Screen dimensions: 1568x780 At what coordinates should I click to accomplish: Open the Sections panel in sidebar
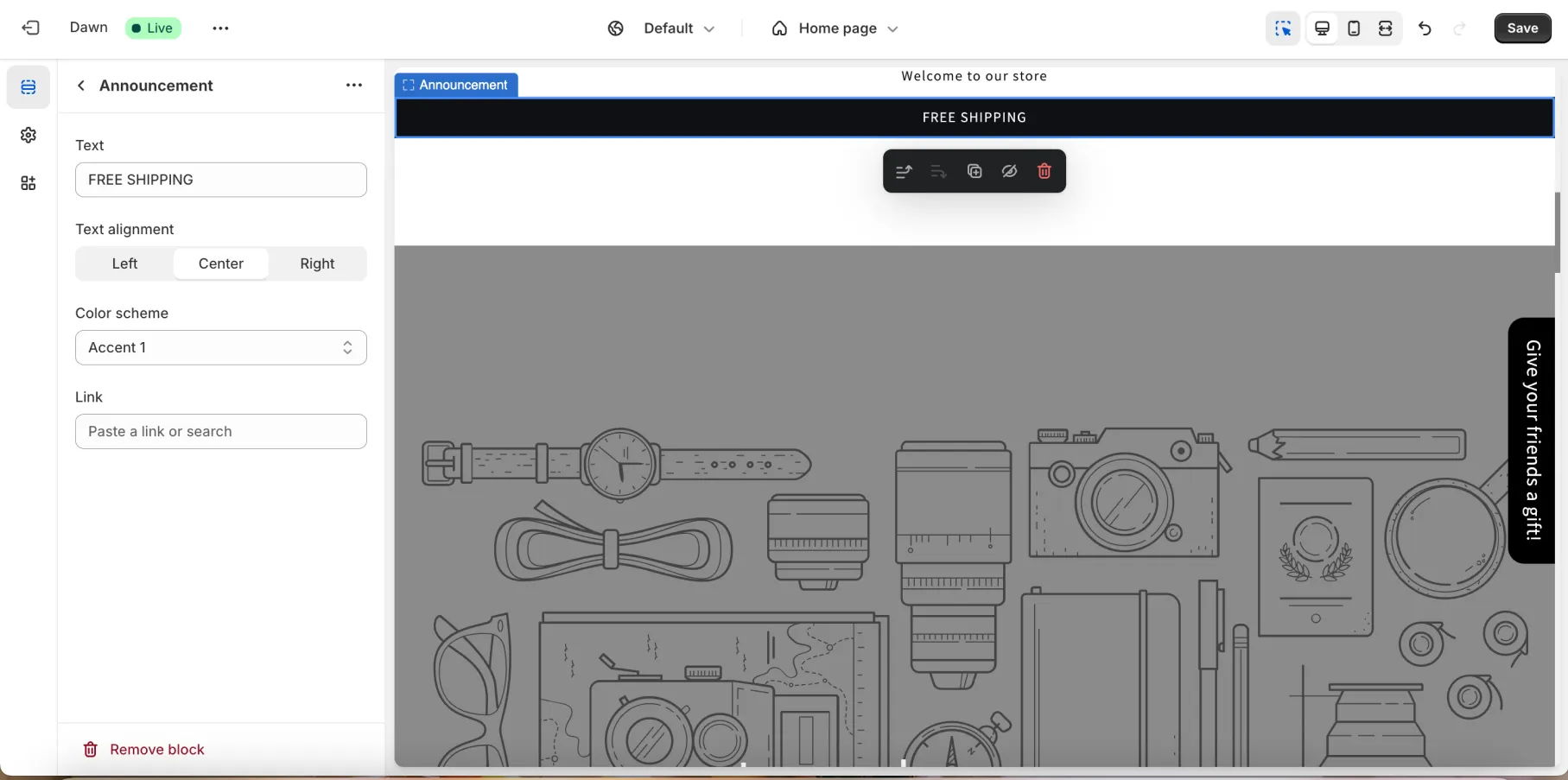(29, 87)
